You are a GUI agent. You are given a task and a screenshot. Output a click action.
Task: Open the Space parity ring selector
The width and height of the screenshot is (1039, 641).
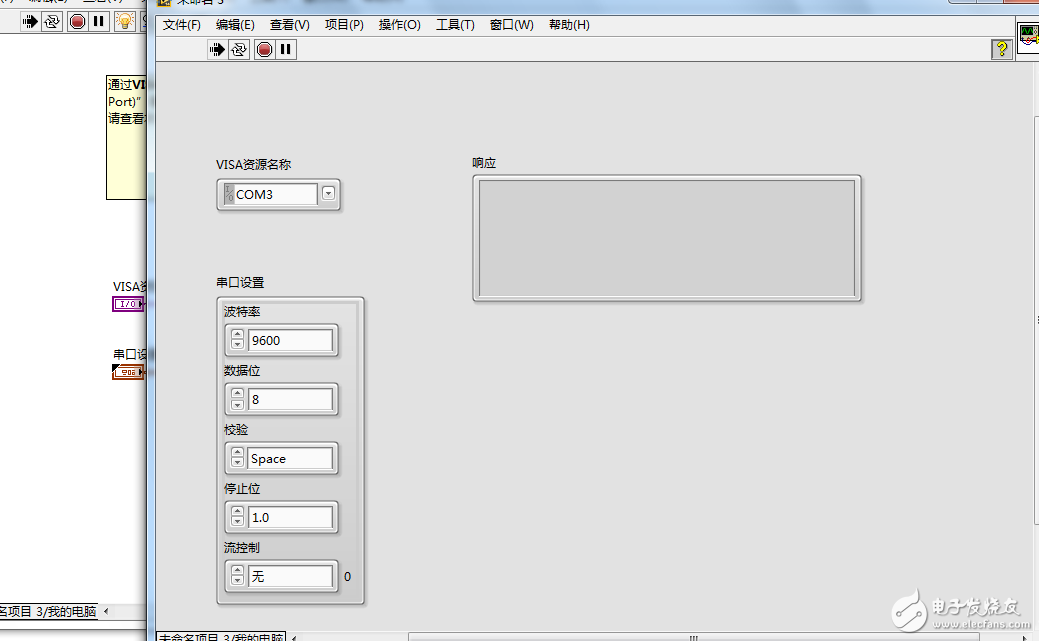point(290,459)
